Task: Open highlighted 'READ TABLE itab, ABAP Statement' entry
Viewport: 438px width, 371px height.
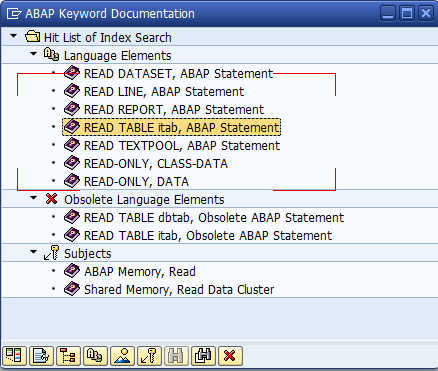Action: (182, 128)
